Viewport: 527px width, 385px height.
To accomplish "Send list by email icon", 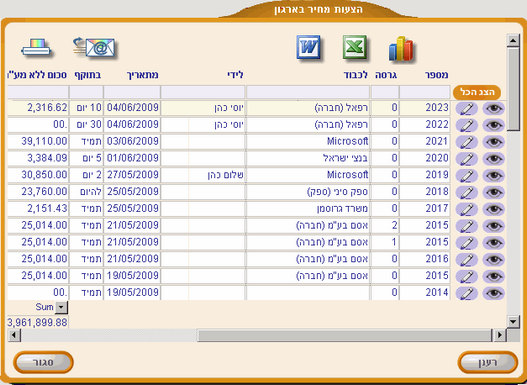I will point(94,48).
